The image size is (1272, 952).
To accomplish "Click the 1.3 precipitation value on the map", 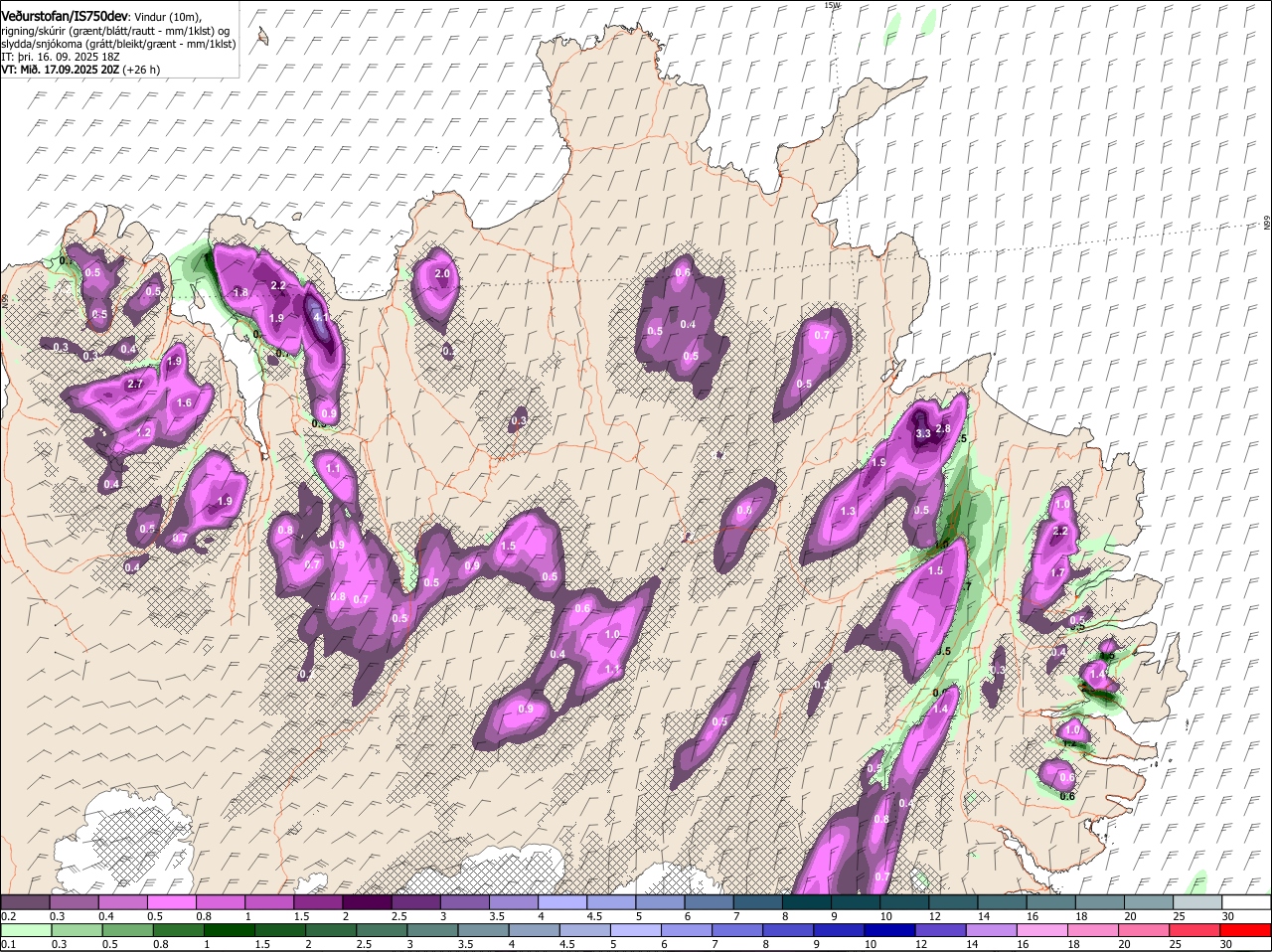I will (848, 511).
